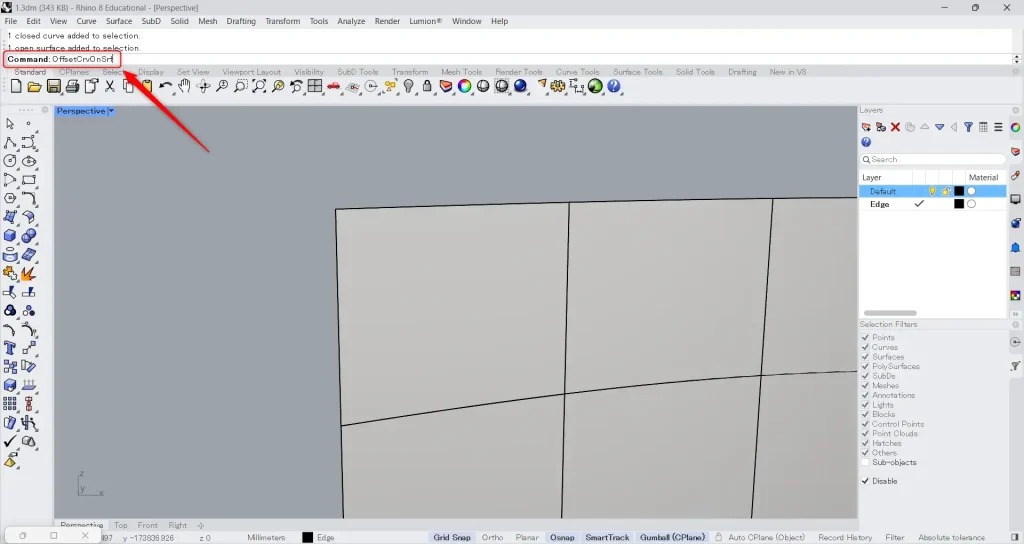The image size is (1024, 544).
Task: Click the light bulb hide icon
Action: [x=409, y=86]
